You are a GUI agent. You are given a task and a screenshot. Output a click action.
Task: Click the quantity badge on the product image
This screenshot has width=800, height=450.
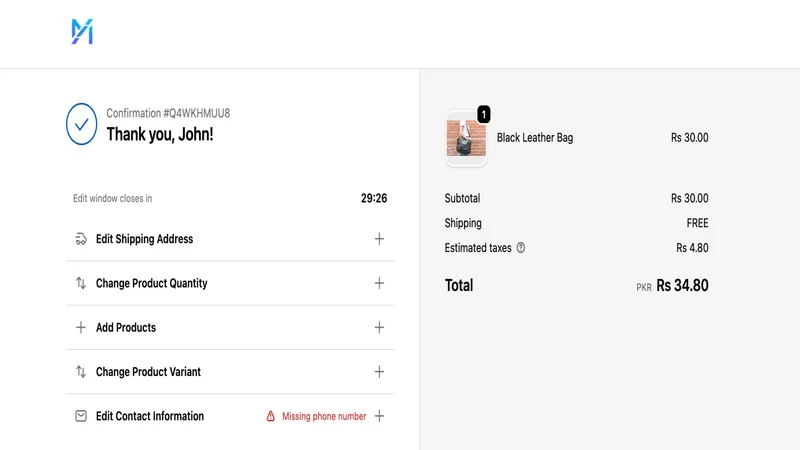(484, 114)
